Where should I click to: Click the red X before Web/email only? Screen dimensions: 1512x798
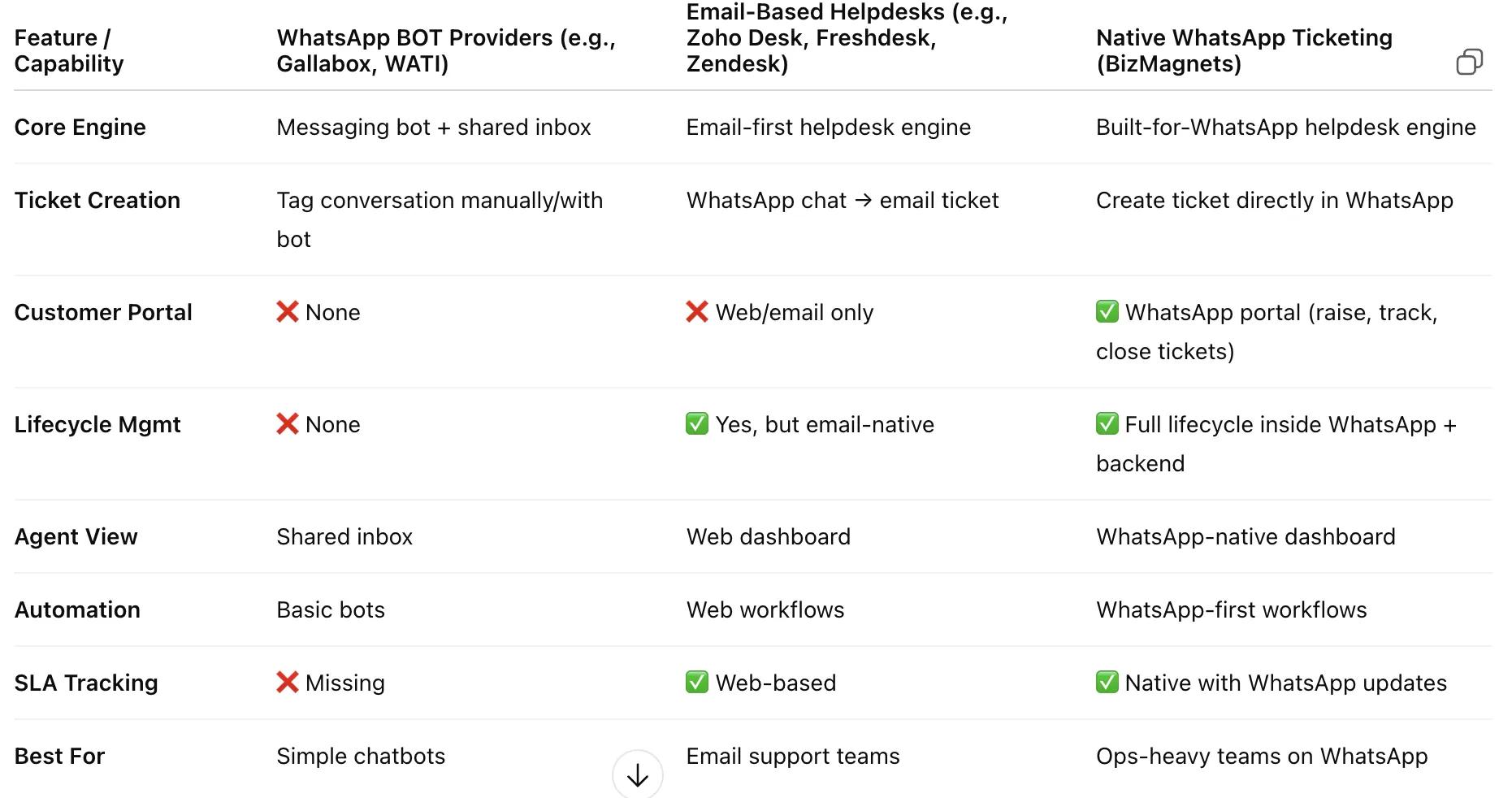[x=697, y=312]
